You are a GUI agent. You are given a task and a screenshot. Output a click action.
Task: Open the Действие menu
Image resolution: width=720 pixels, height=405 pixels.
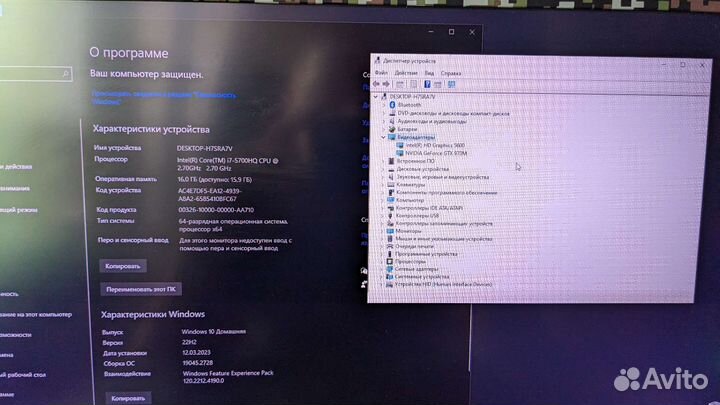(406, 73)
